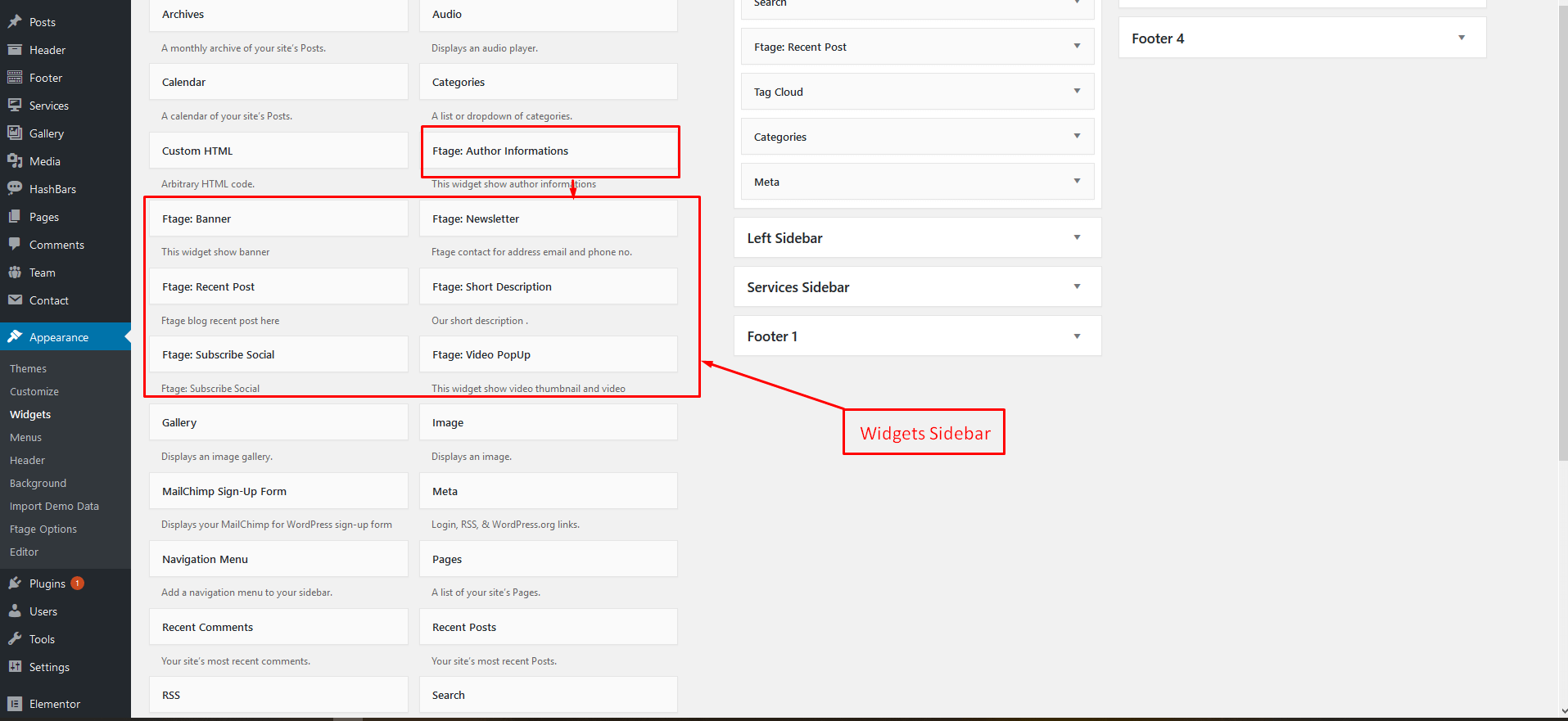Expand the Footer 4 widget area
This screenshot has height=721, width=1568.
coord(1462,38)
